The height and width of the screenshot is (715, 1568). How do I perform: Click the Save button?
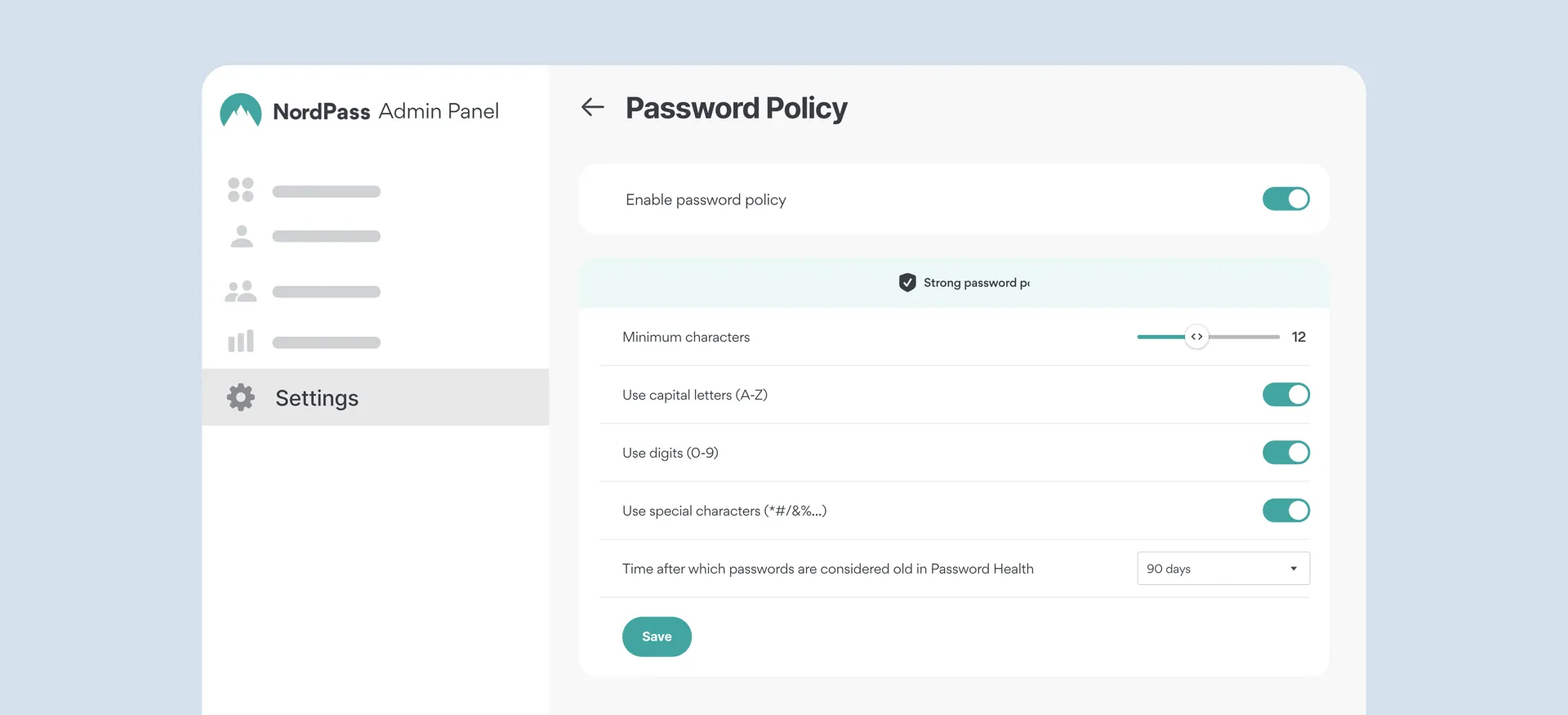click(x=657, y=637)
